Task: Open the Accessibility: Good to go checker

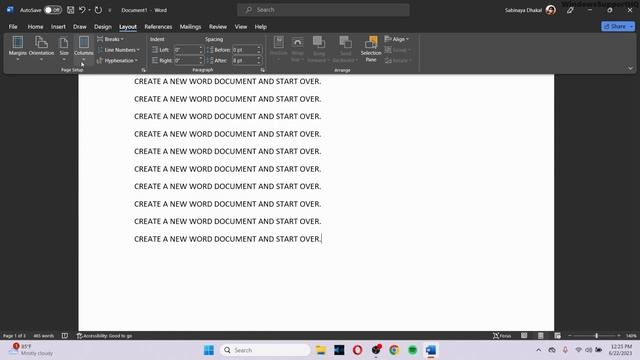Action: (104, 336)
